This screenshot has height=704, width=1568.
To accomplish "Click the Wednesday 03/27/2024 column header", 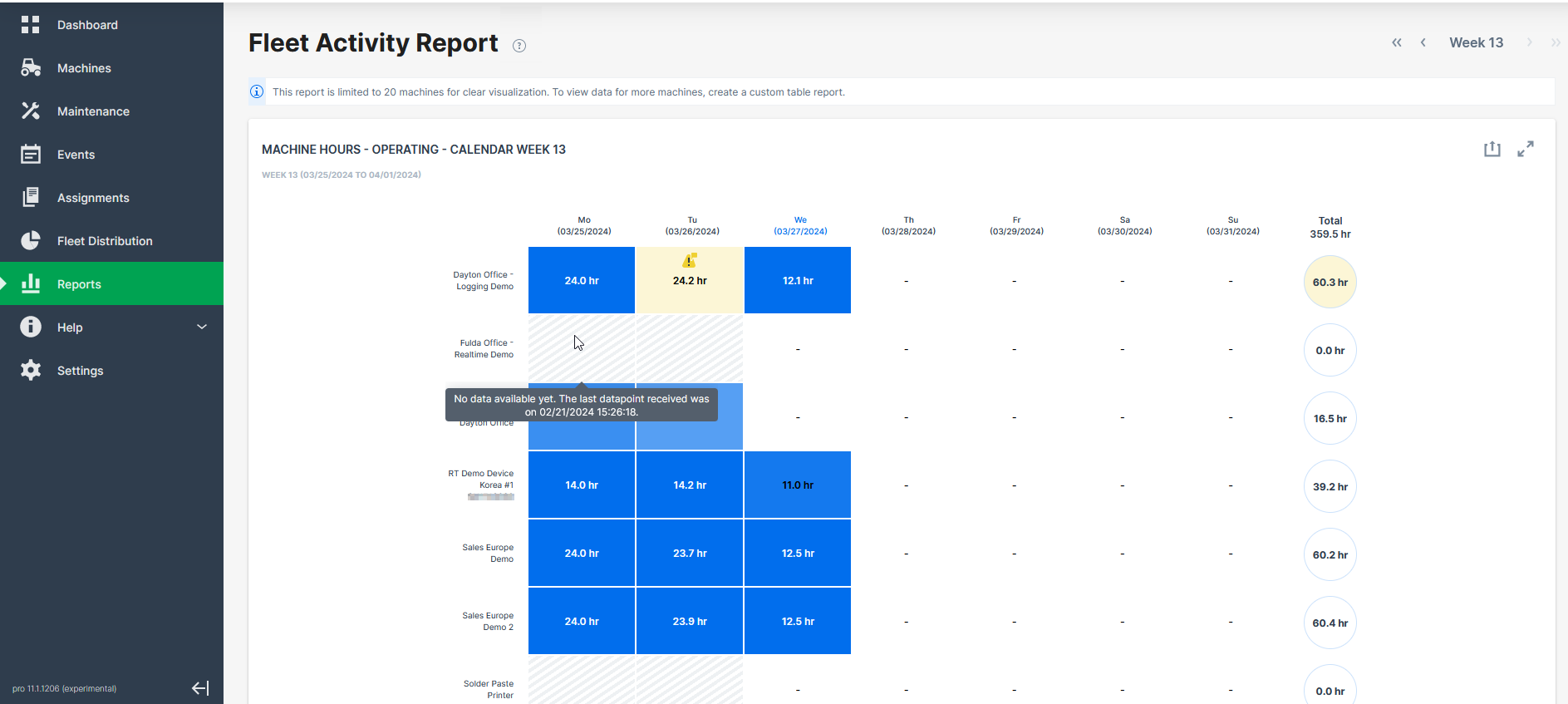I will [800, 226].
